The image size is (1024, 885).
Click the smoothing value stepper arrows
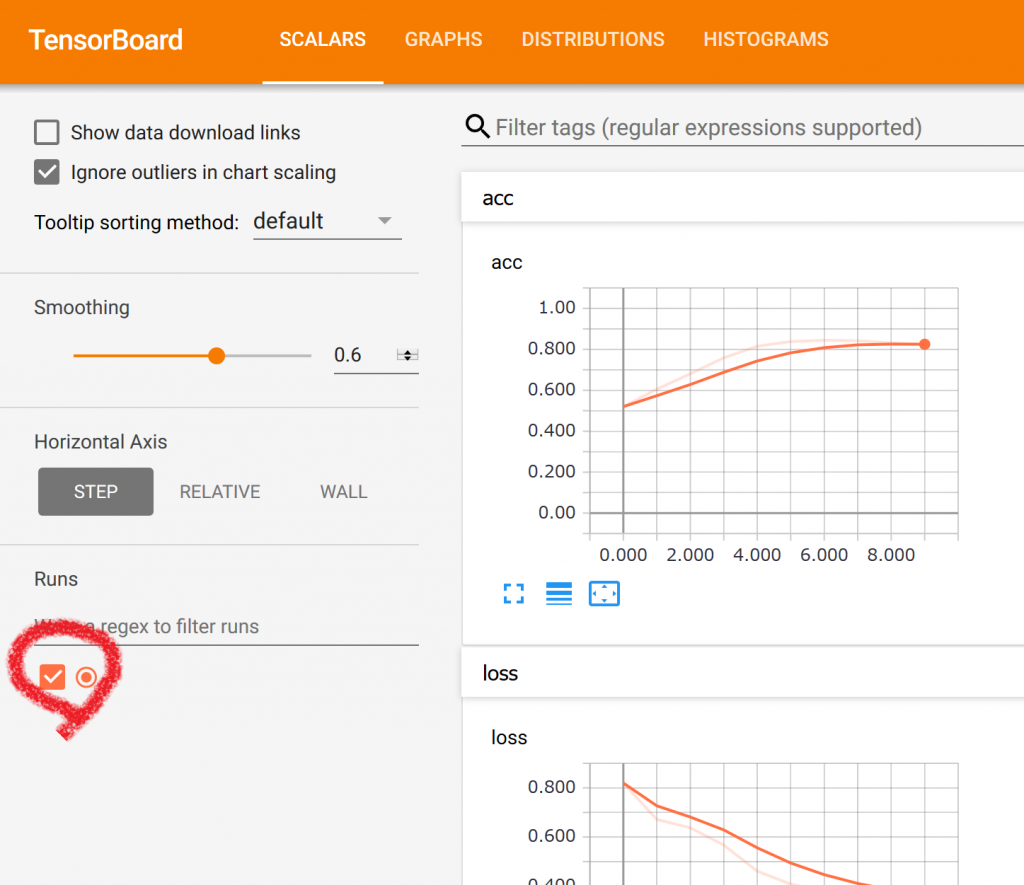click(408, 355)
